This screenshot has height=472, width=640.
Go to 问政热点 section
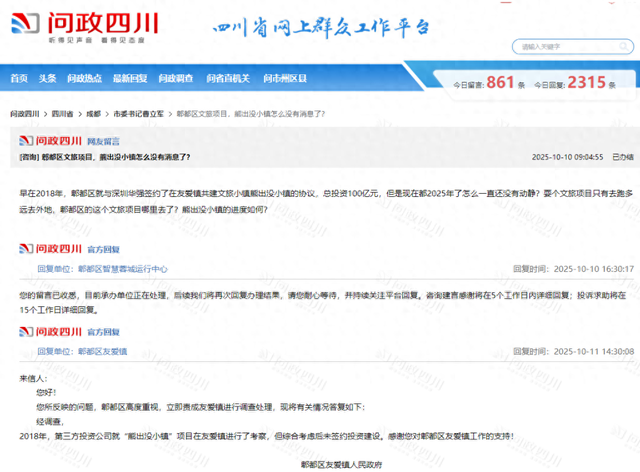(84, 78)
